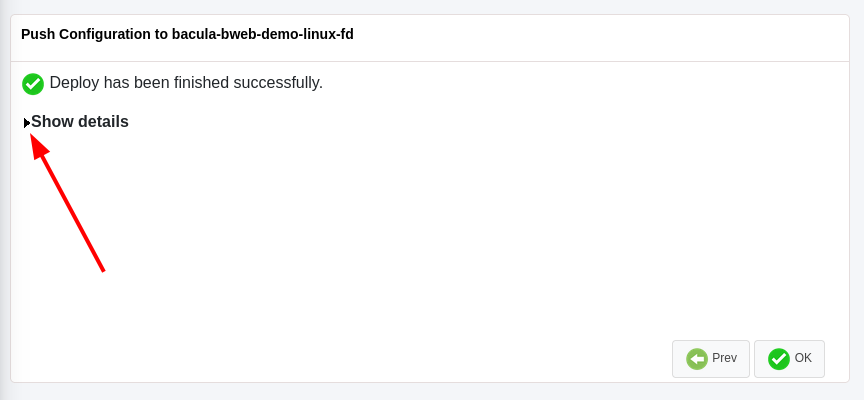Confirm the deployment with the OK button
The height and width of the screenshot is (400, 864).
[789, 359]
